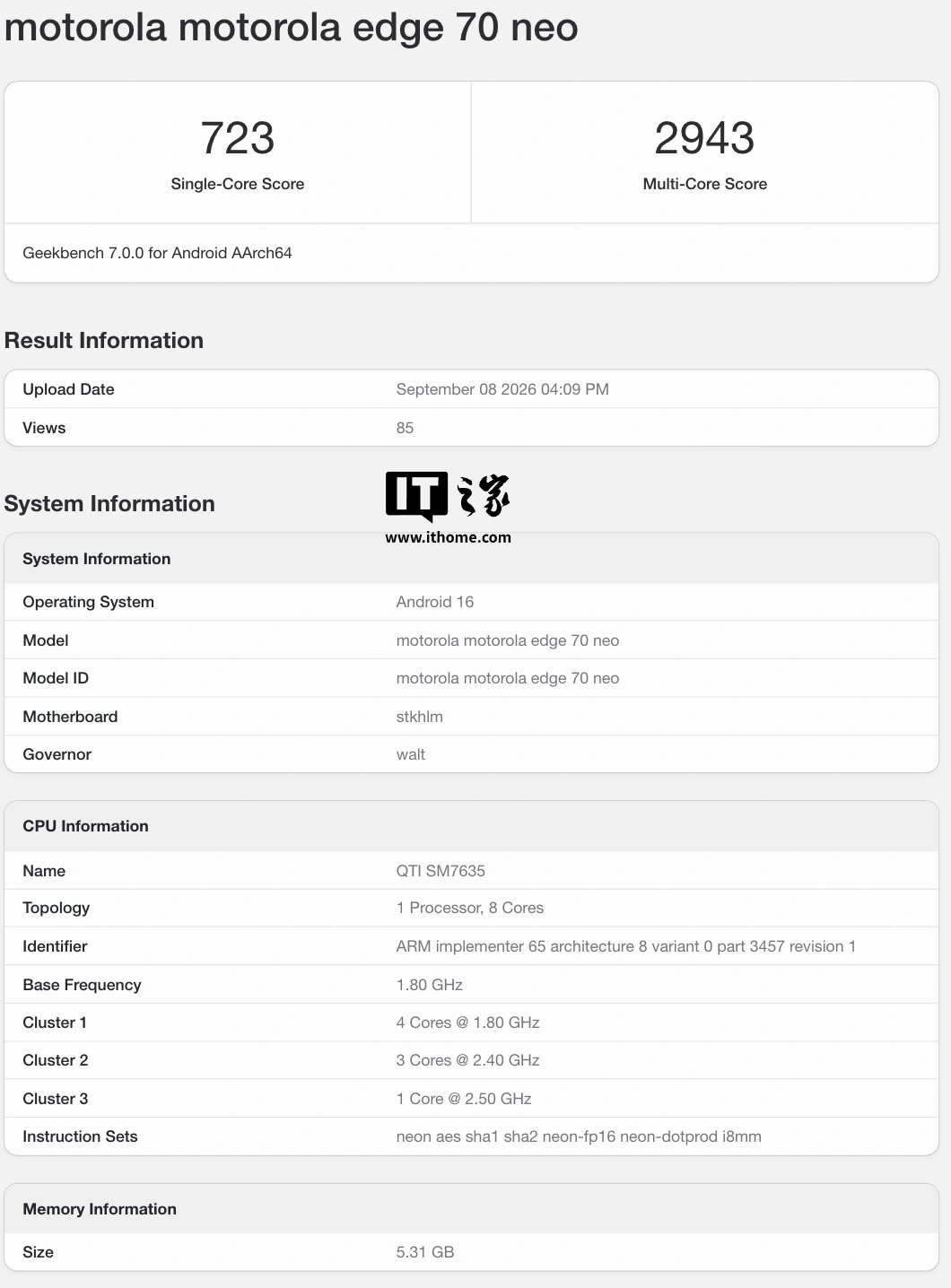Select the Motherboard value stkhlm

[x=420, y=717]
